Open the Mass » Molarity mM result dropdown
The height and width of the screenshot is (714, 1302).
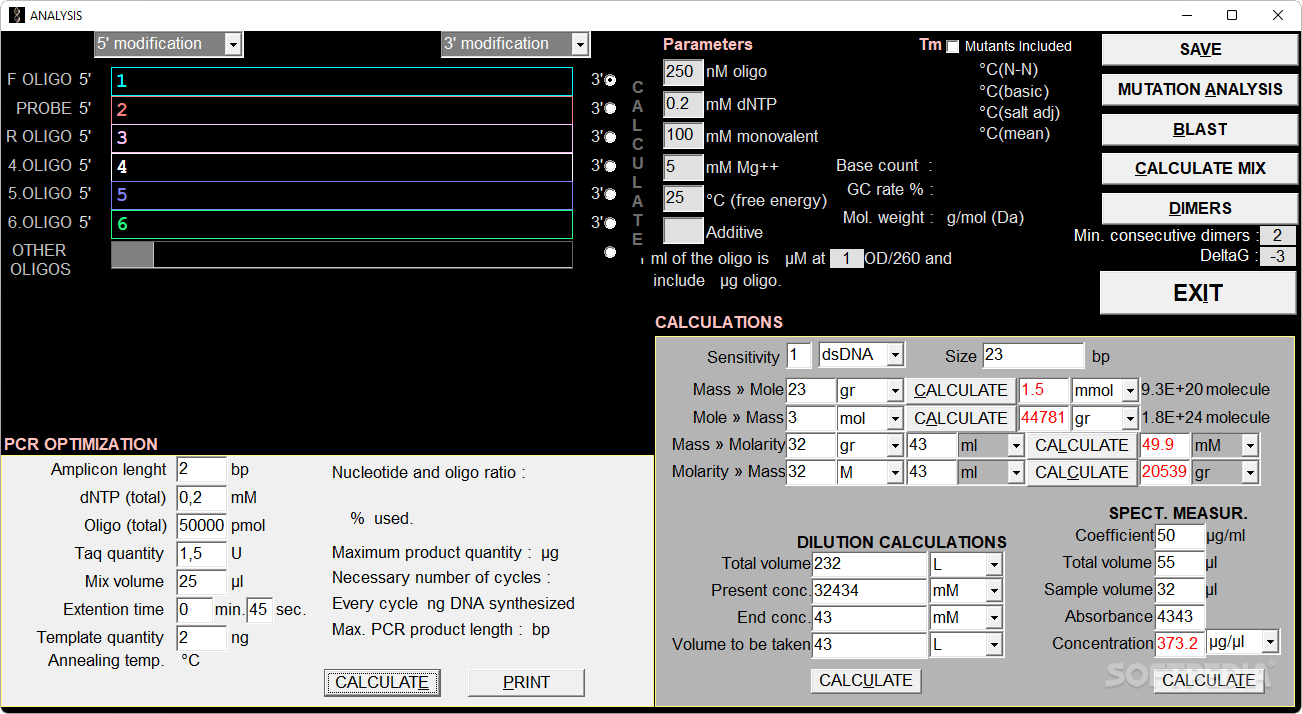[1250, 445]
